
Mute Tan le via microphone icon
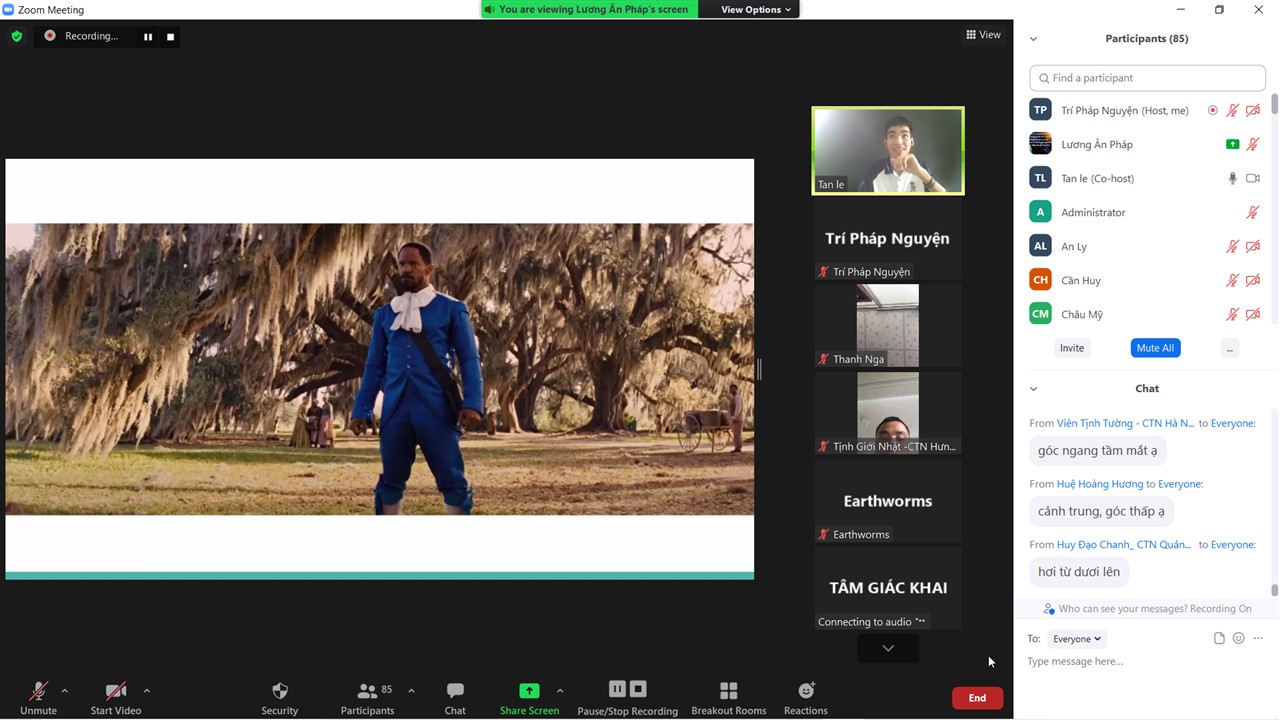[1233, 178]
